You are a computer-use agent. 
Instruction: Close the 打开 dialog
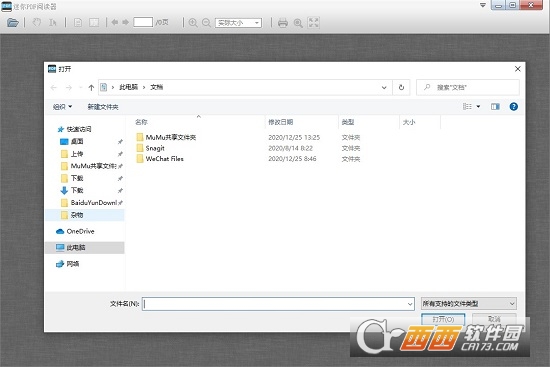(518, 69)
